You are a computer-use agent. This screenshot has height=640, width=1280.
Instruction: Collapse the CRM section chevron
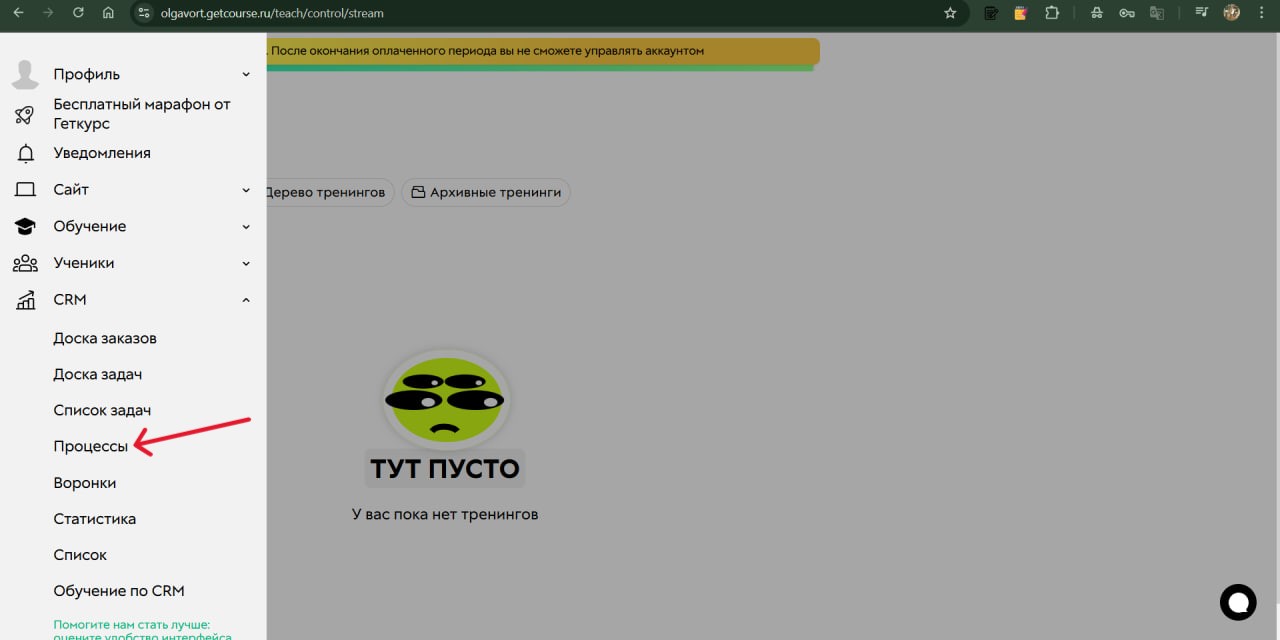pos(246,300)
